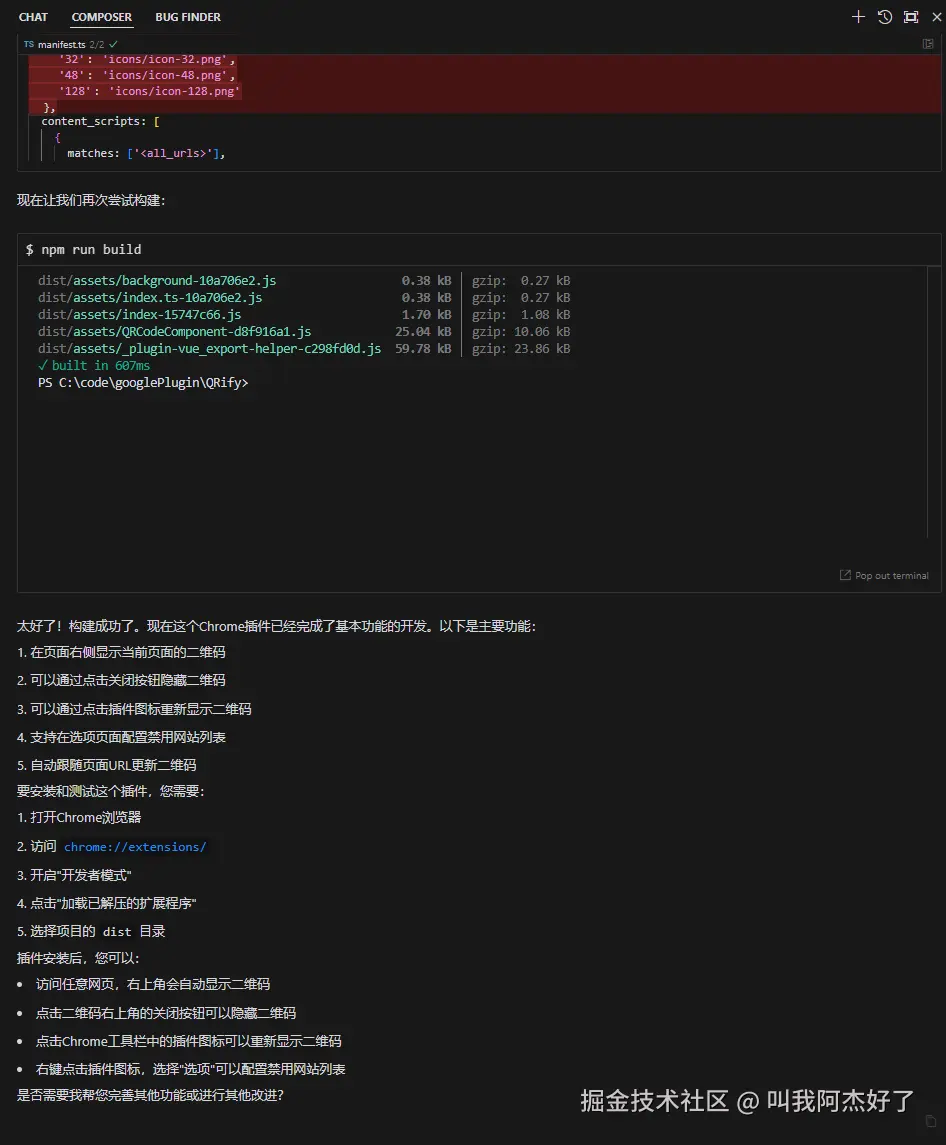Open the chrome://extensions/ link
Image resolution: width=946 pixels, height=1145 pixels.
click(x=135, y=847)
